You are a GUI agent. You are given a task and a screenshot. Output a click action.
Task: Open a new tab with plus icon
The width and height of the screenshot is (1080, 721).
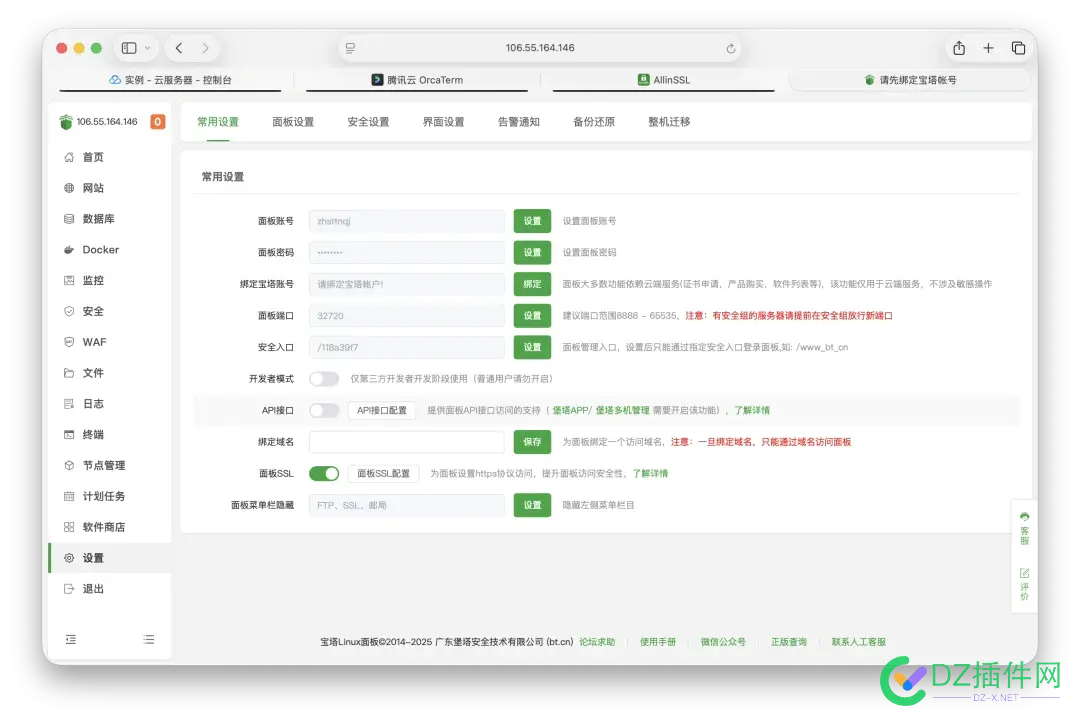click(988, 48)
